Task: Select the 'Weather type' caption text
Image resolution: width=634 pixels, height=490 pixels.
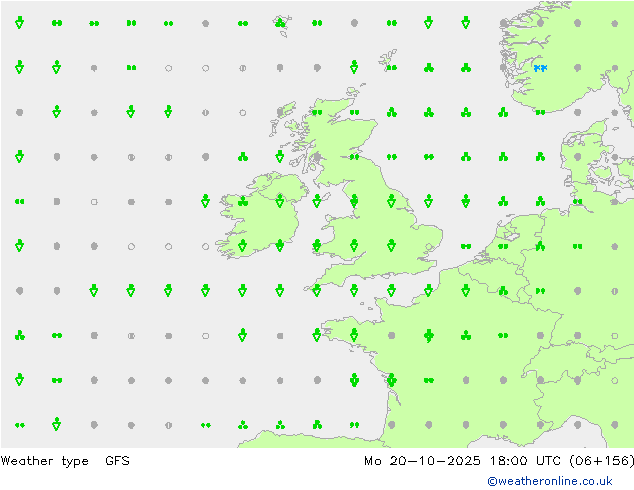Action: pyautogui.click(x=44, y=460)
